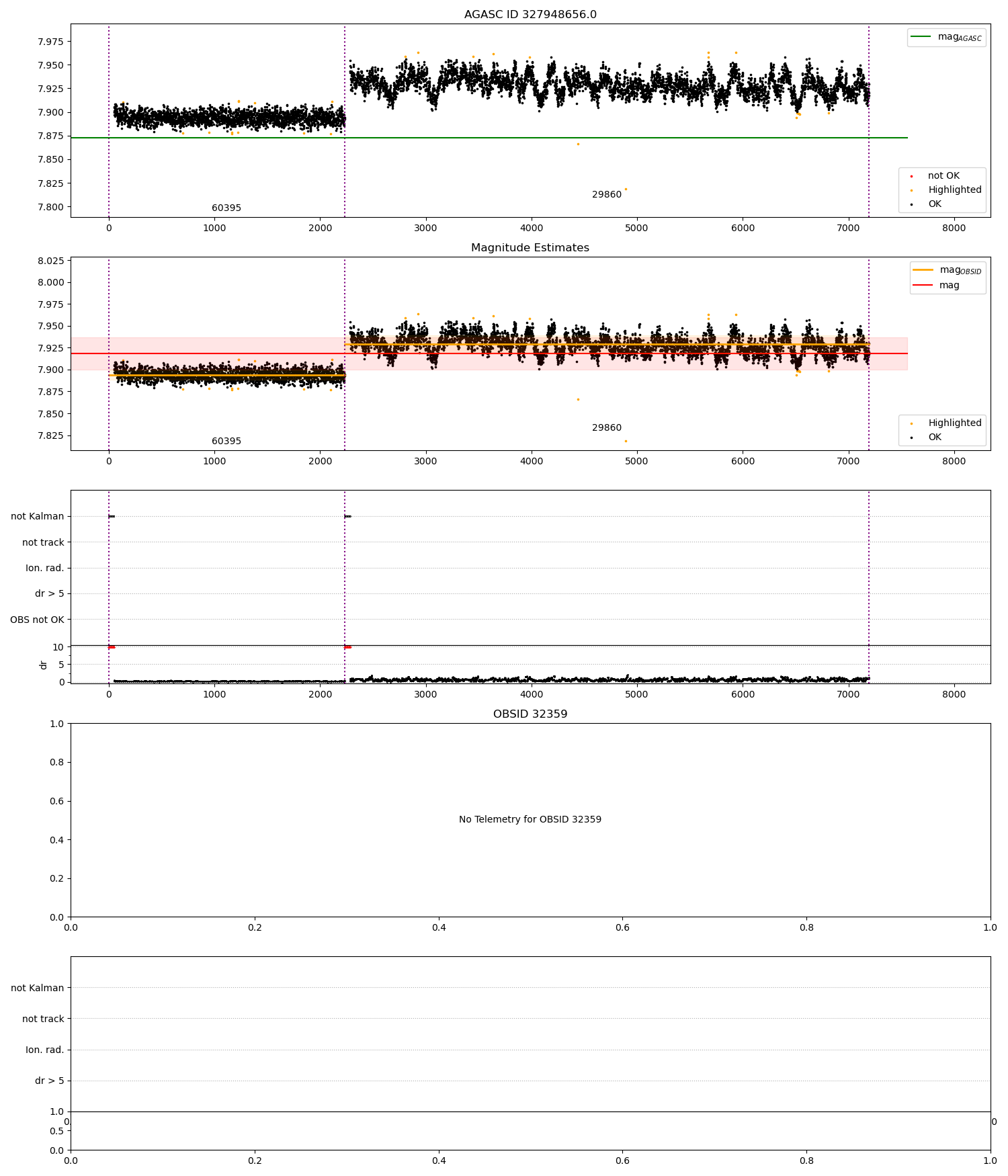Click the 60395 label in magnitude estimates plot
This screenshot has height=1176, width=1008.
pyautogui.click(x=226, y=442)
